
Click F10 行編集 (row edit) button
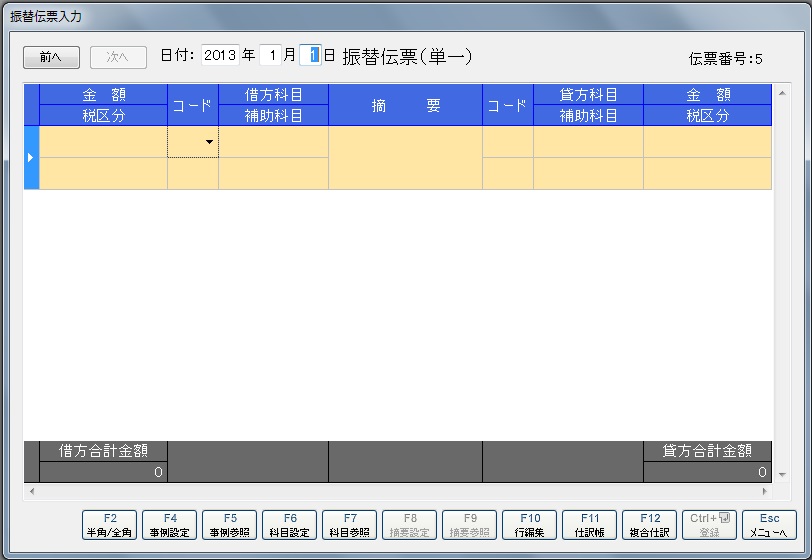pyautogui.click(x=529, y=525)
